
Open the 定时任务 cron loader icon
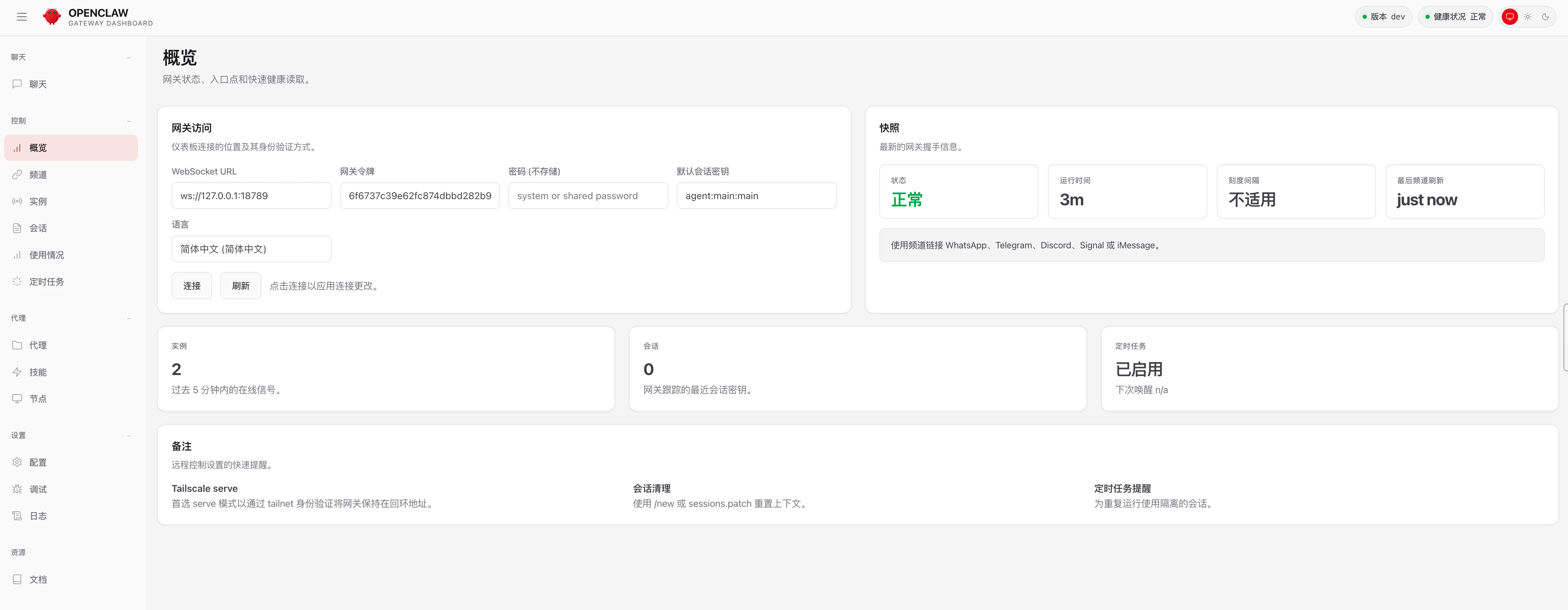(x=17, y=282)
